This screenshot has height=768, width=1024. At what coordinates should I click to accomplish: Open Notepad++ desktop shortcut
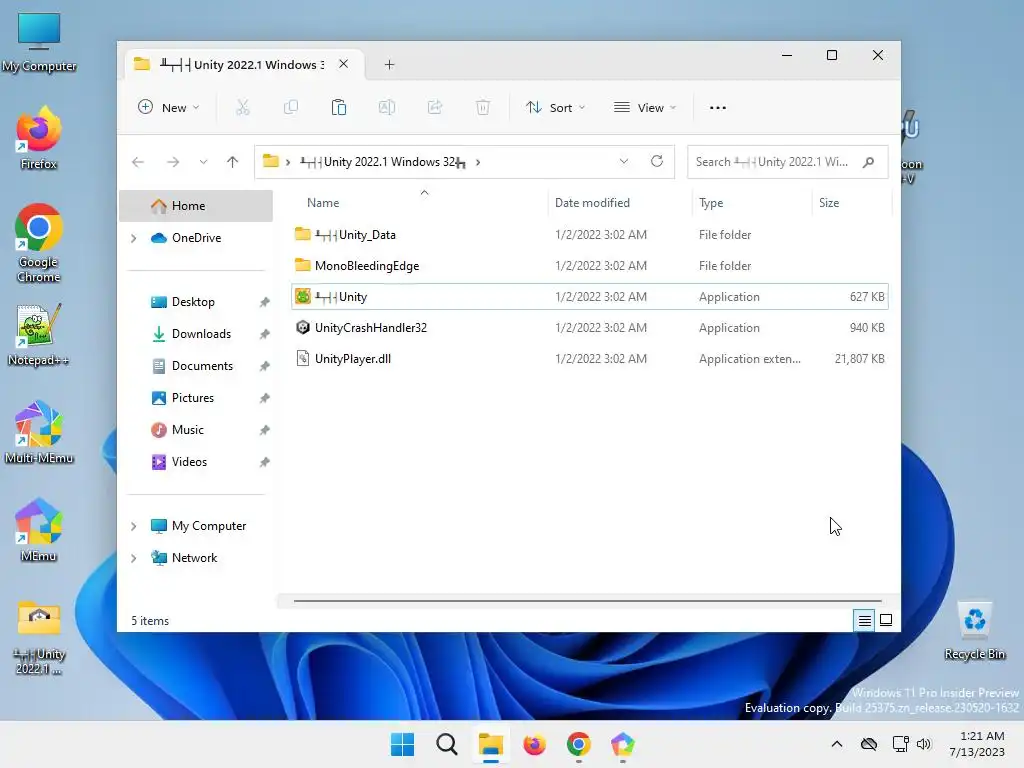pos(39,335)
